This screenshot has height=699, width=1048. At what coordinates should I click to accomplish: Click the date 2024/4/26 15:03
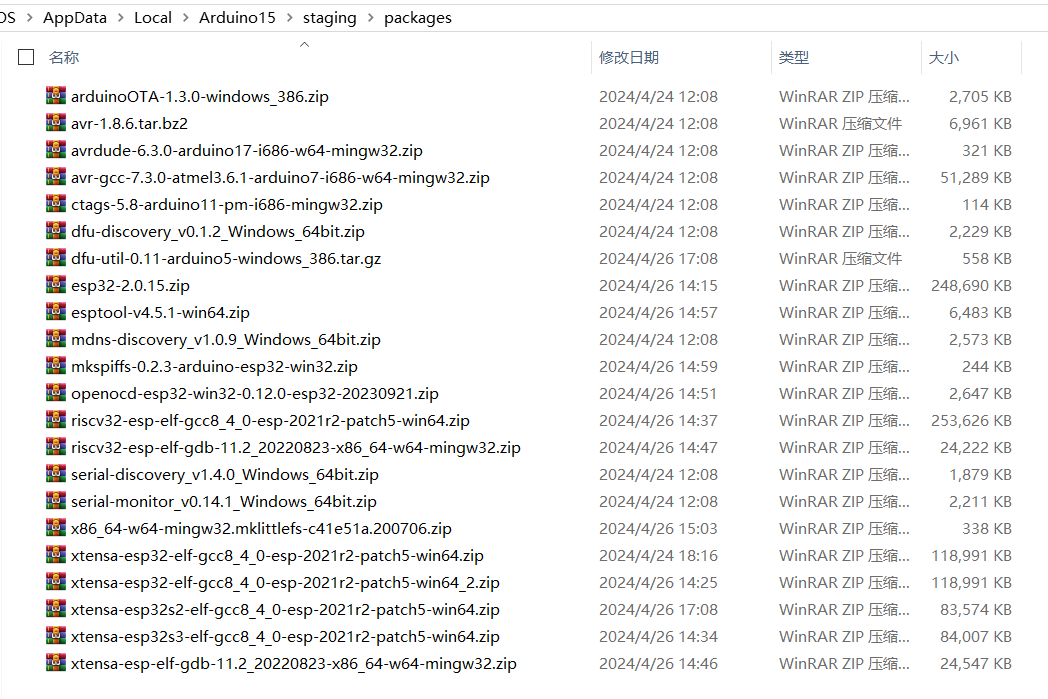click(x=658, y=529)
